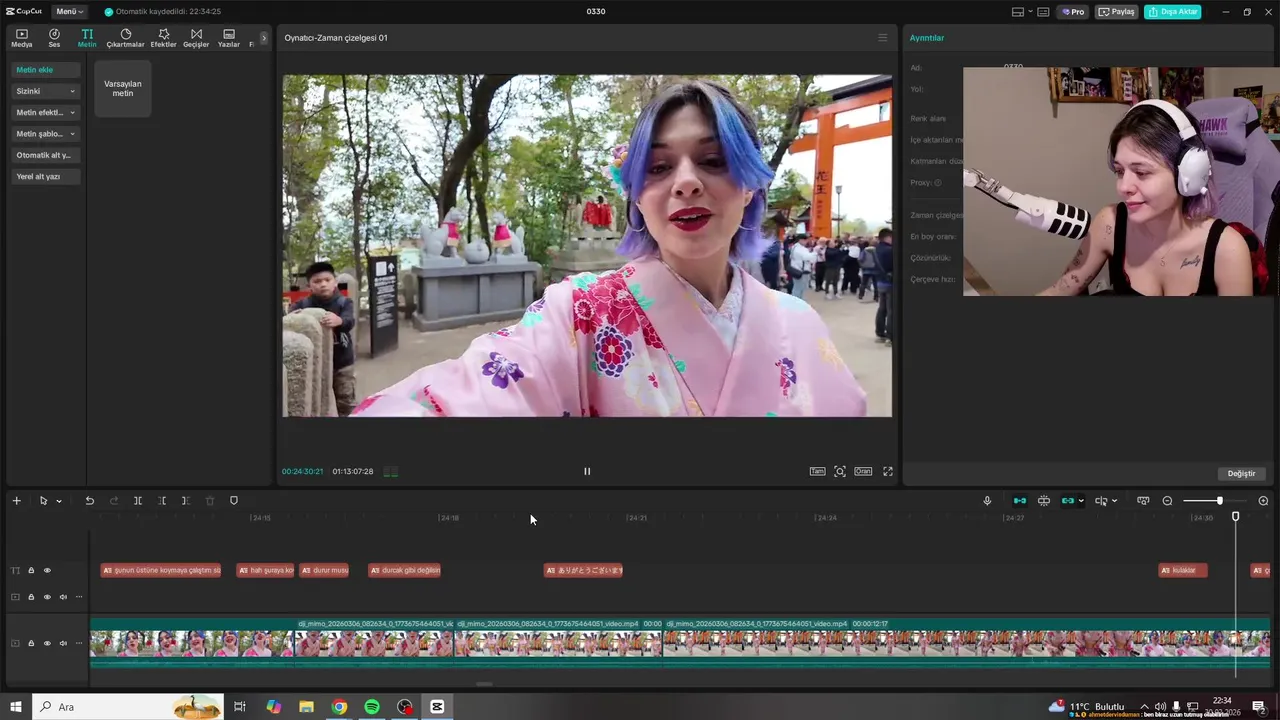Viewport: 1280px width, 720px height.
Task: Delete the selected clip with trash icon
Action: pyautogui.click(x=210, y=501)
